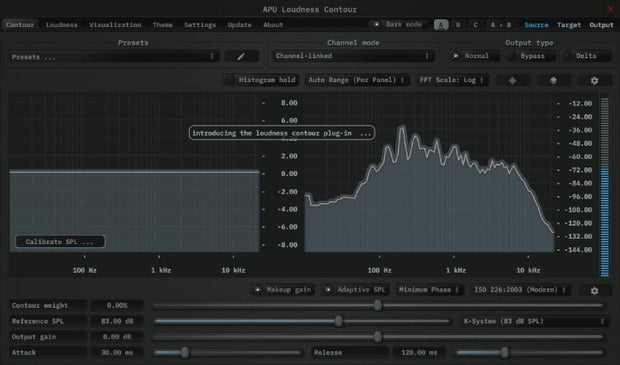Screen dimensions: 620x365
Task: Open FFT Scale: Log dropdown
Action: click(x=452, y=80)
